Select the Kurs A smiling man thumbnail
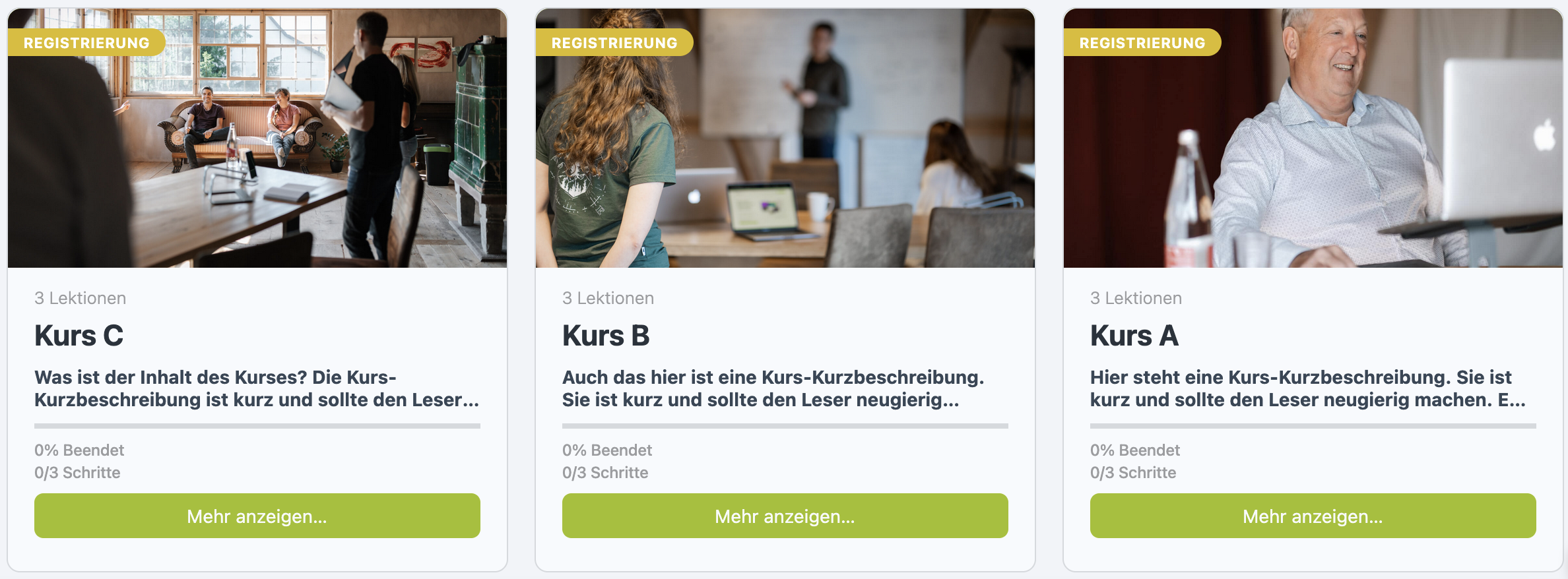The width and height of the screenshot is (1568, 579). [x=1313, y=138]
